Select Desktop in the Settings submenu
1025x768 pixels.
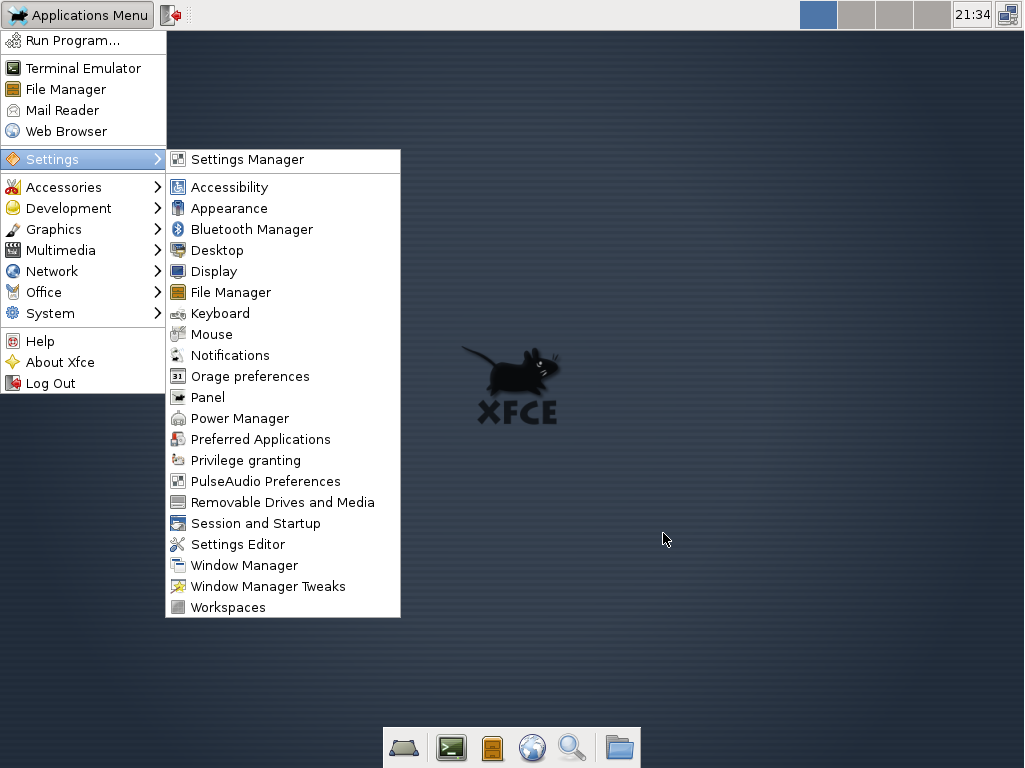(x=282, y=250)
